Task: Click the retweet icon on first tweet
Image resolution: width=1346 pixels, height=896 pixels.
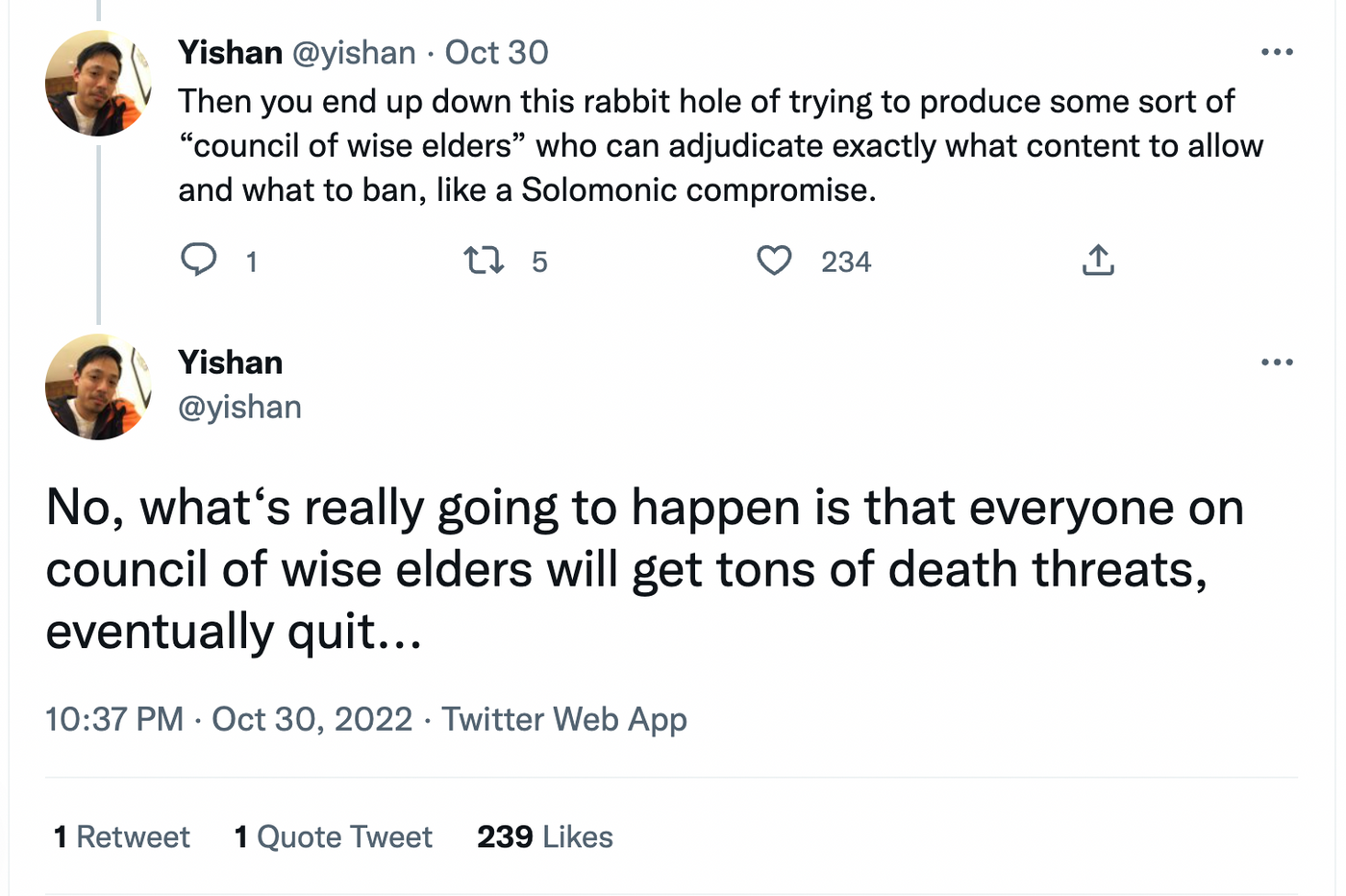Action: 484,261
